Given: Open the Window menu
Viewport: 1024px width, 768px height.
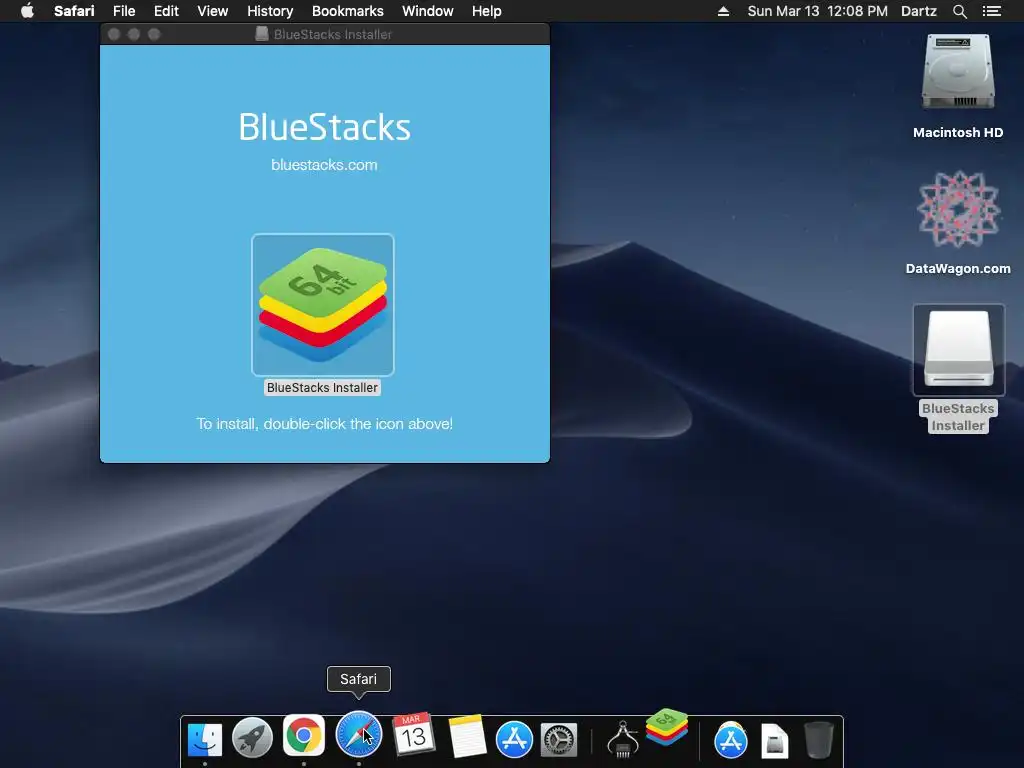Looking at the screenshot, I should tap(428, 11).
